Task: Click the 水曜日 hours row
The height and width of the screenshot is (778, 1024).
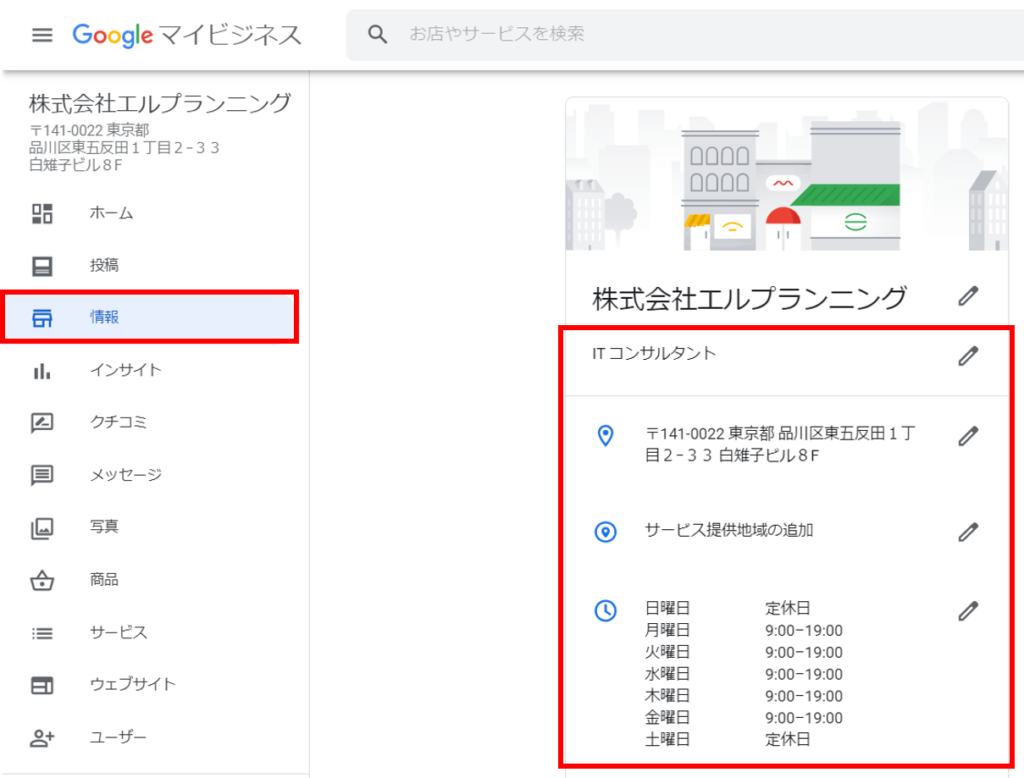Action: (744, 674)
